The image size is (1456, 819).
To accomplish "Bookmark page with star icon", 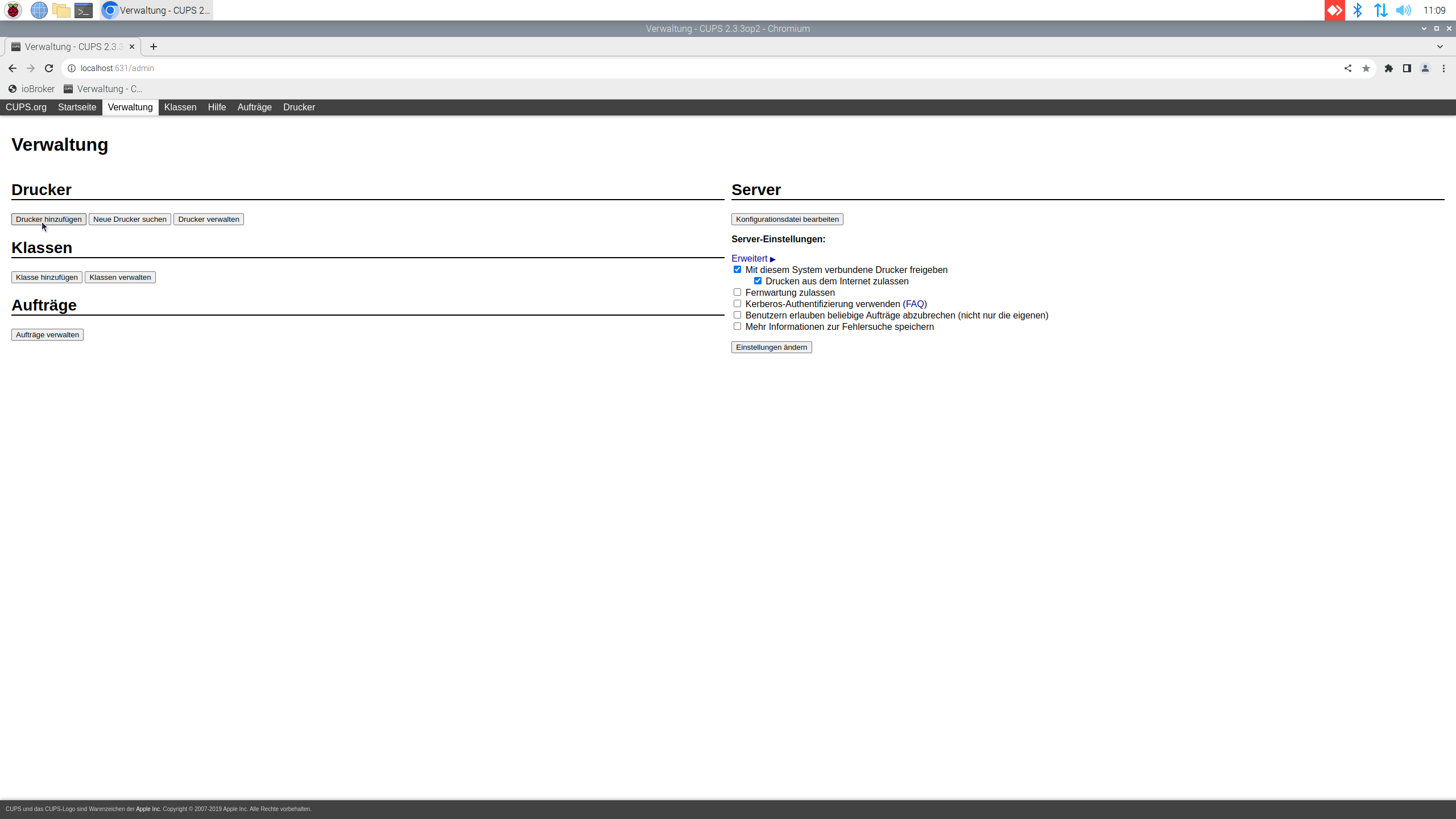I will coord(1366,68).
